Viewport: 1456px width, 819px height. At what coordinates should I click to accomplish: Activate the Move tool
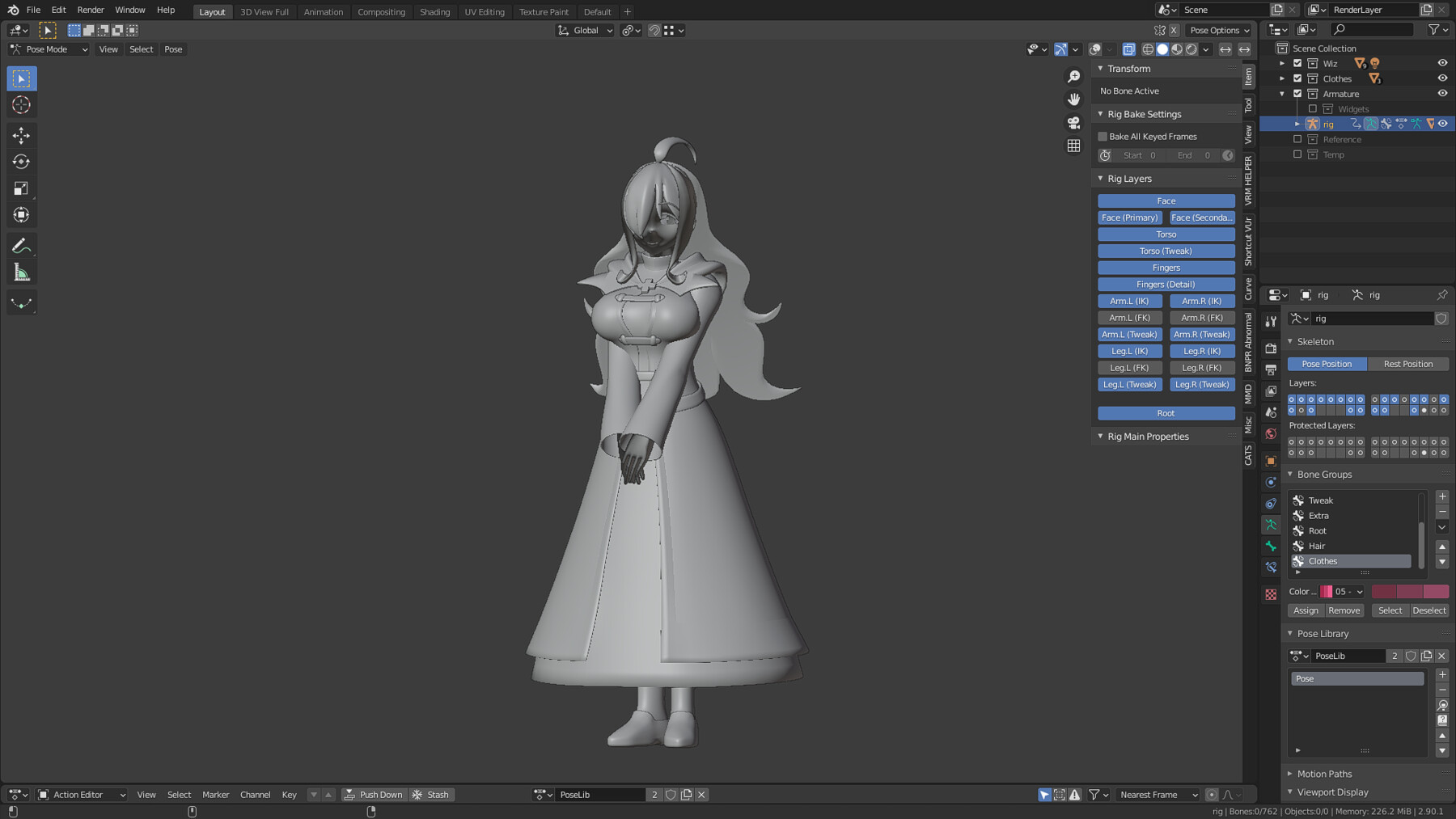pos(21,135)
